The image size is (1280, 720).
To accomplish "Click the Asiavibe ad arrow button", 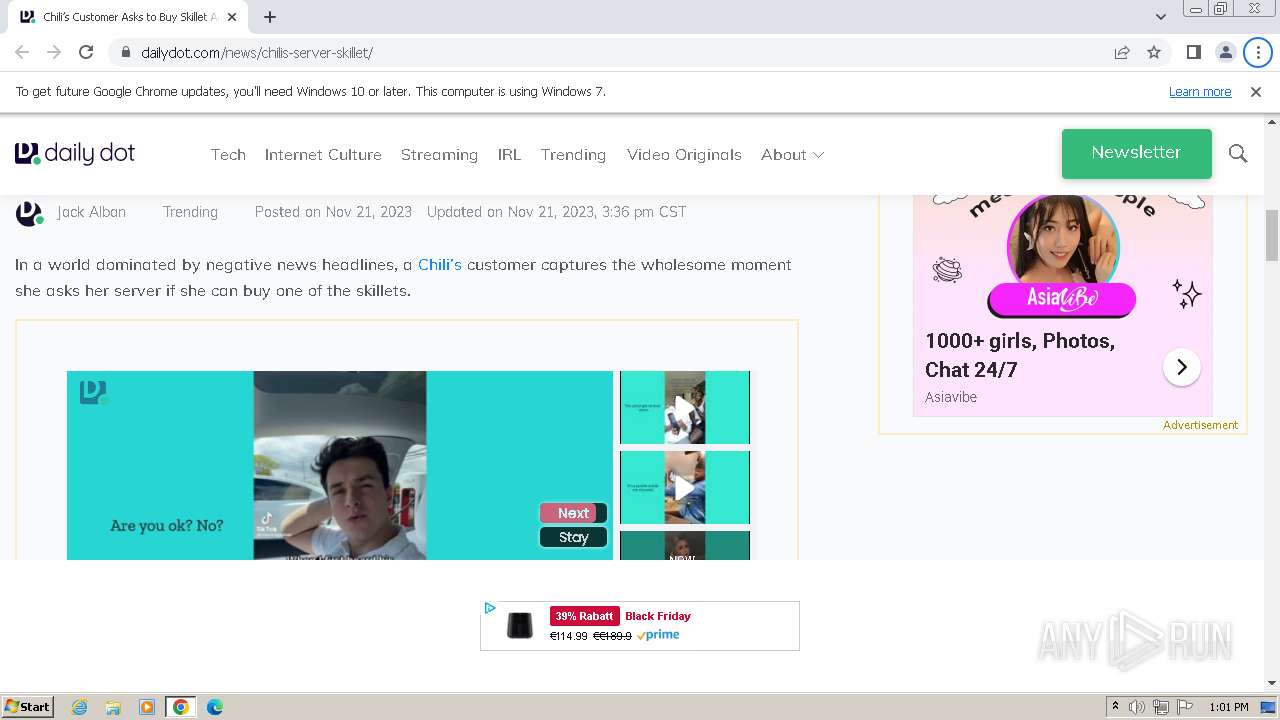I will 1181,367.
